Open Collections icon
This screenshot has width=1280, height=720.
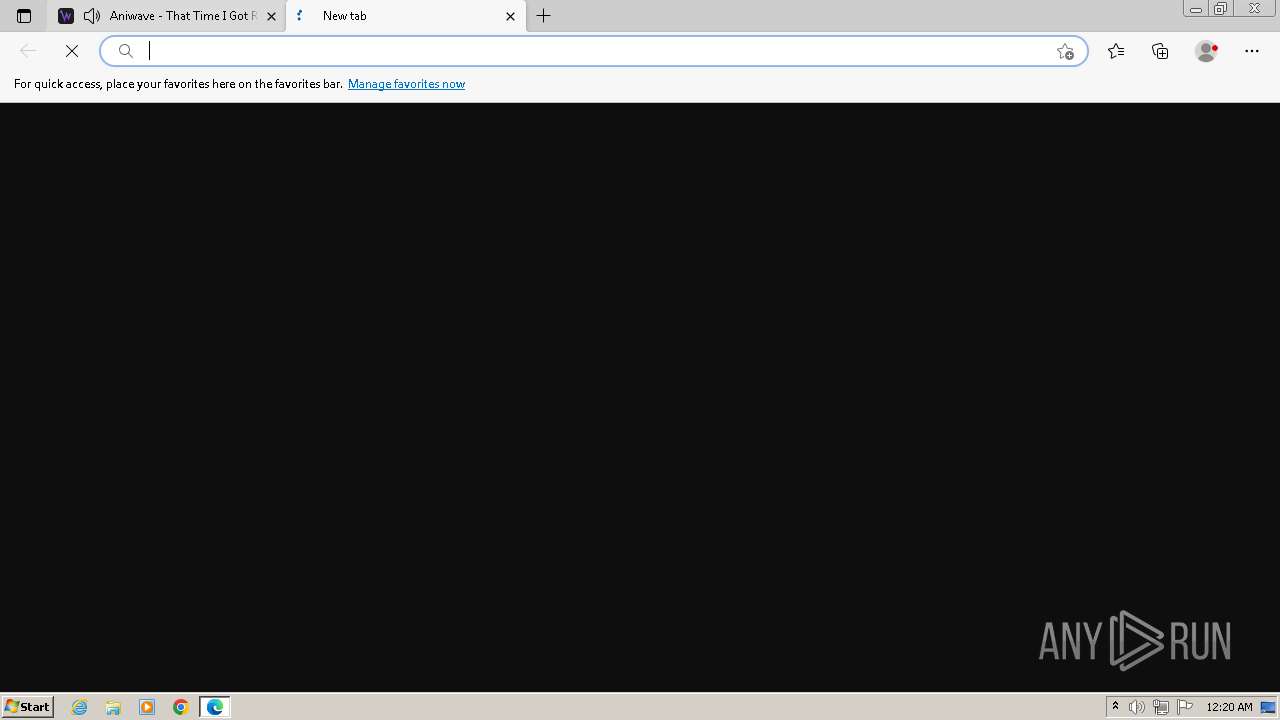(x=1160, y=51)
